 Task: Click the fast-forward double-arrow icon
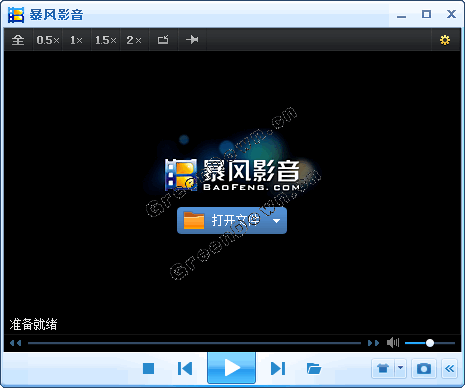click(x=373, y=343)
